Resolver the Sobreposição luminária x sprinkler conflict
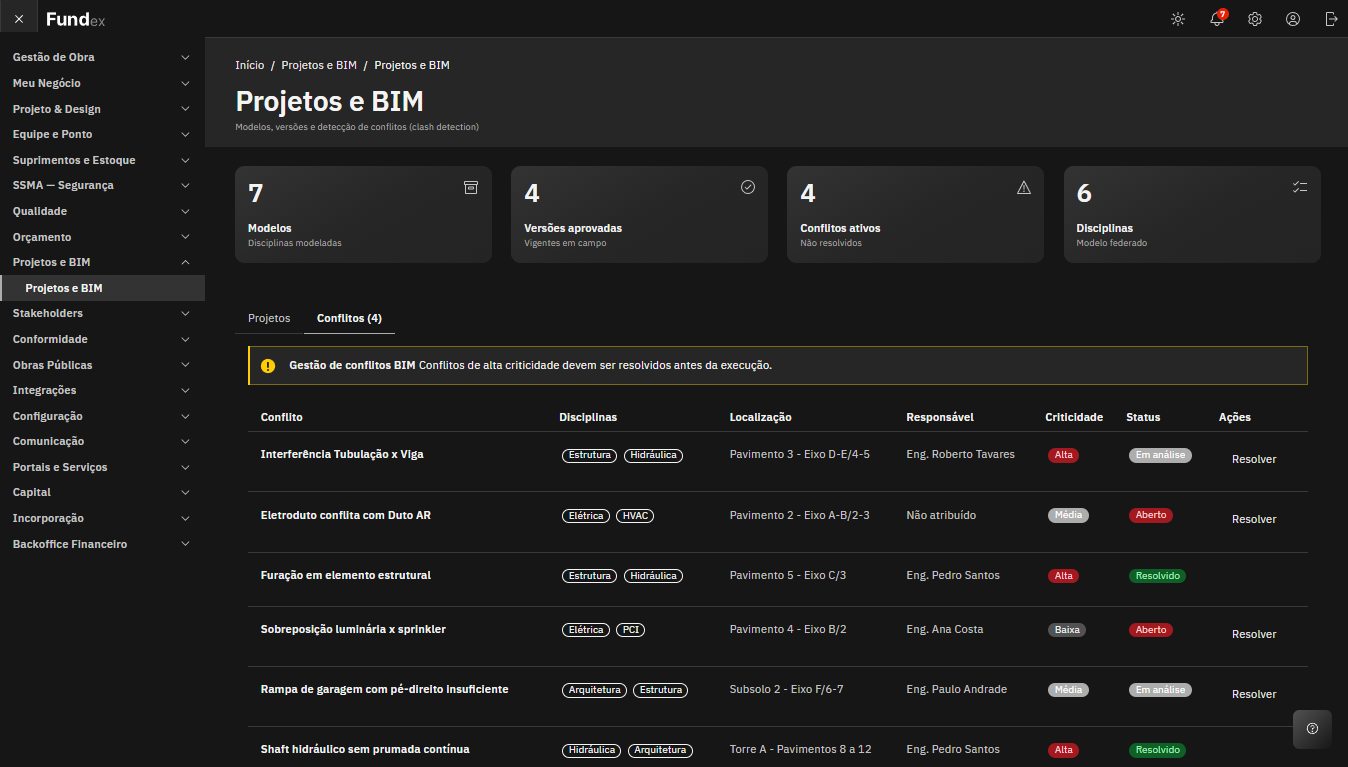 pyautogui.click(x=1254, y=634)
